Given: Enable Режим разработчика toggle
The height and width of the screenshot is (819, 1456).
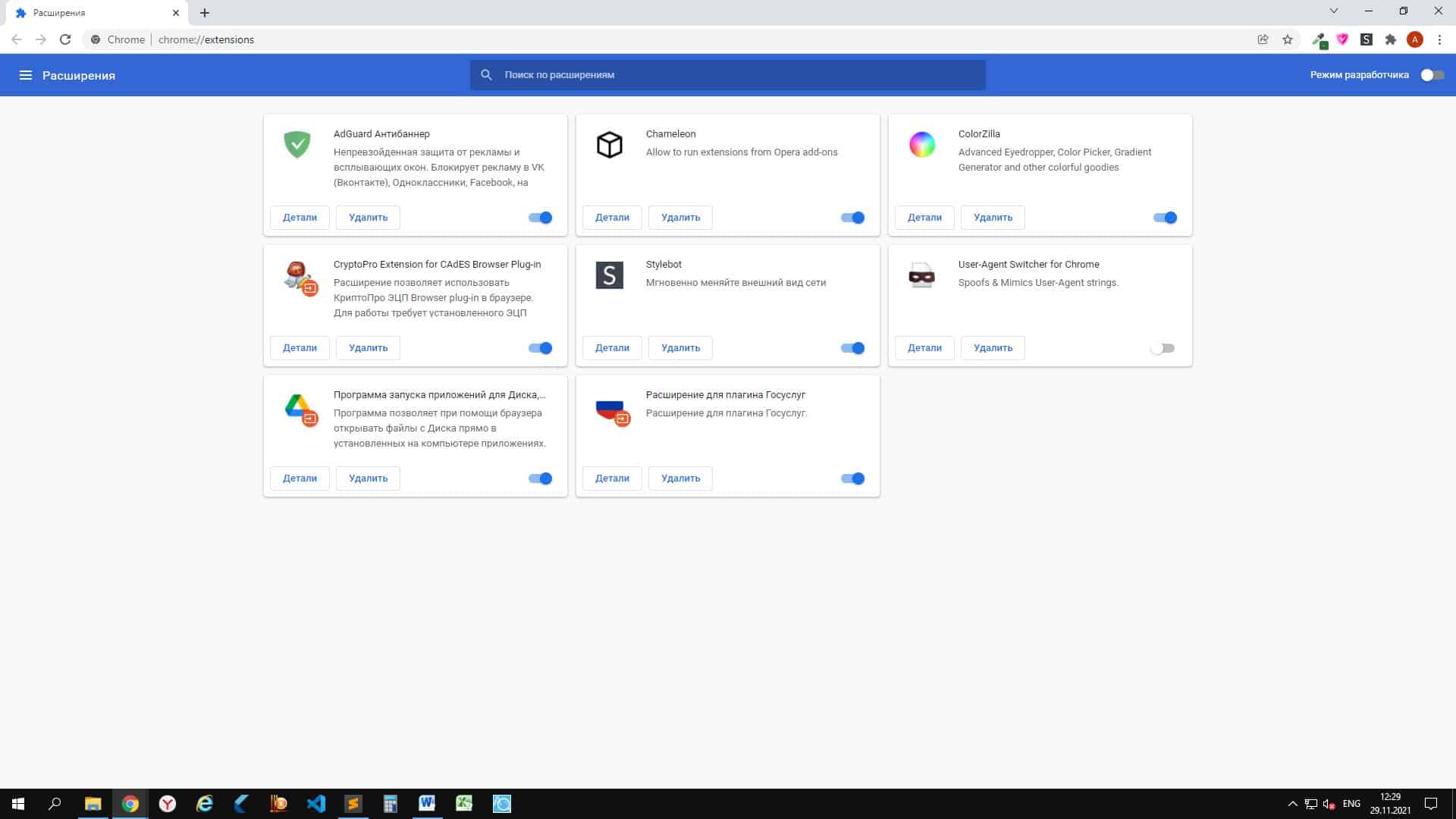Looking at the screenshot, I should coord(1432,75).
